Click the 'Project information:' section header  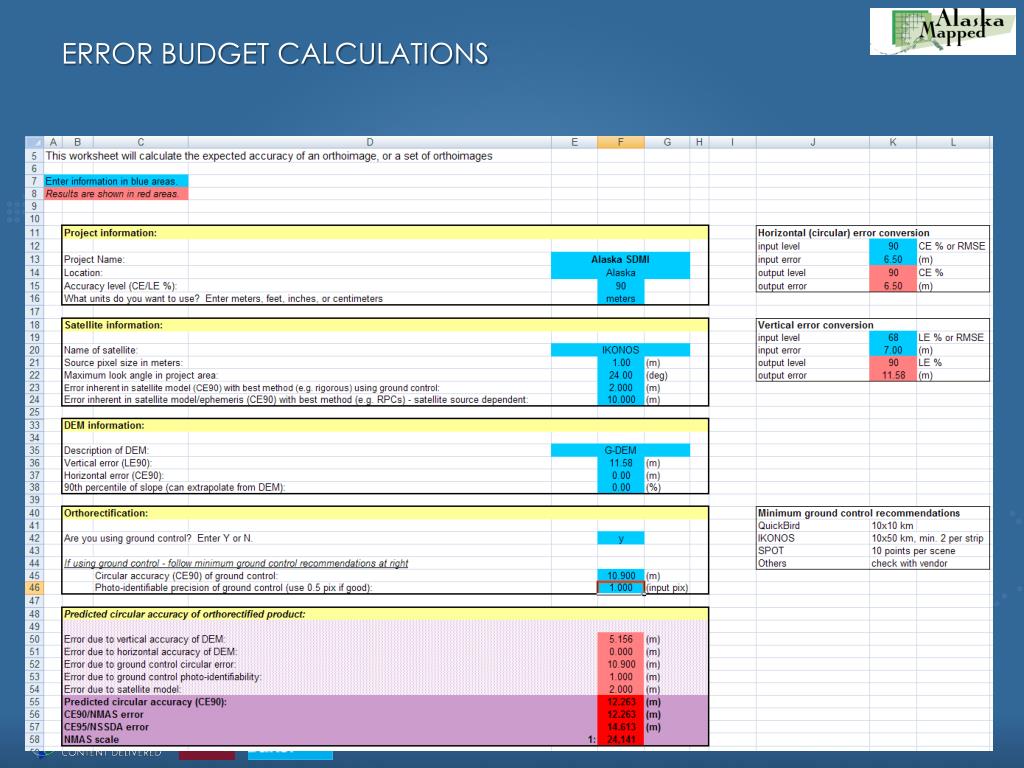click(x=385, y=232)
